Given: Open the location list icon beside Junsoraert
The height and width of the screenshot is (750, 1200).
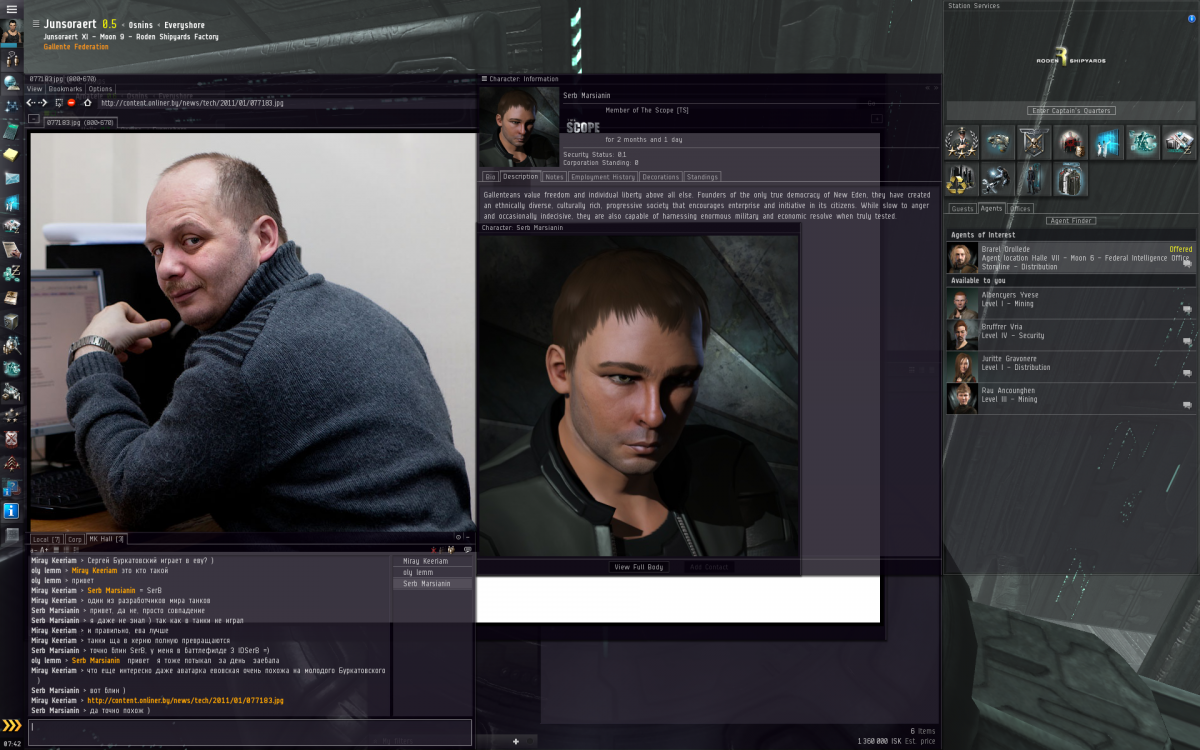Looking at the screenshot, I should pyautogui.click(x=36, y=23).
